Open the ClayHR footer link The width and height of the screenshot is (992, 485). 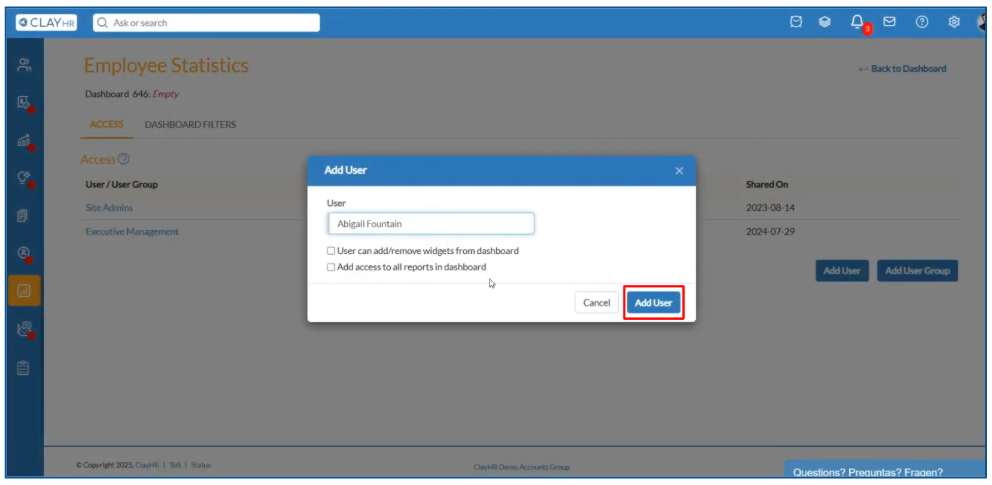(x=146, y=465)
